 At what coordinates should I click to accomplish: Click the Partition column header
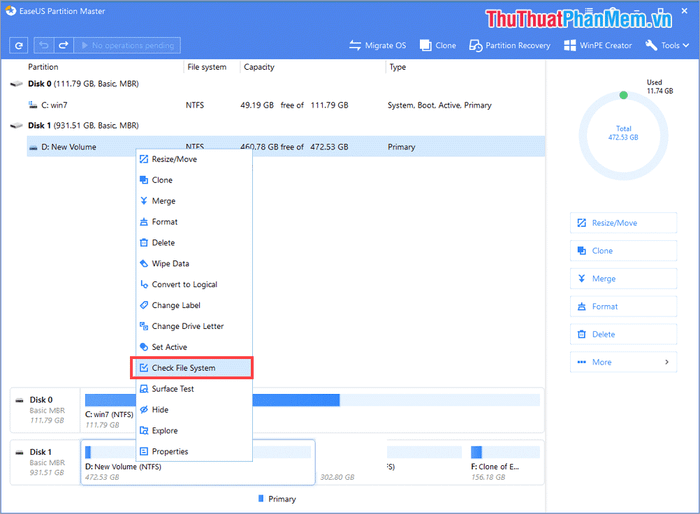pos(43,67)
